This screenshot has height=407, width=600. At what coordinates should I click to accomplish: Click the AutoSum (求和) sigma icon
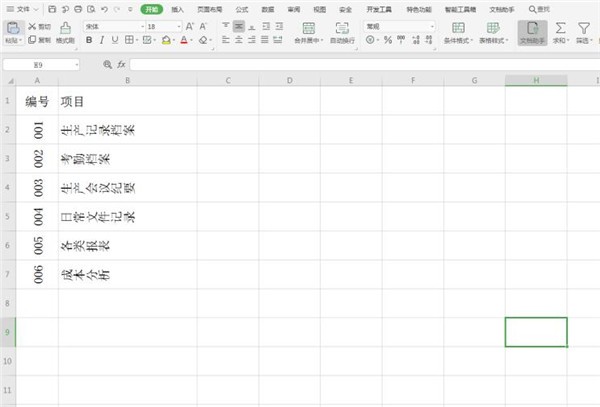561,28
